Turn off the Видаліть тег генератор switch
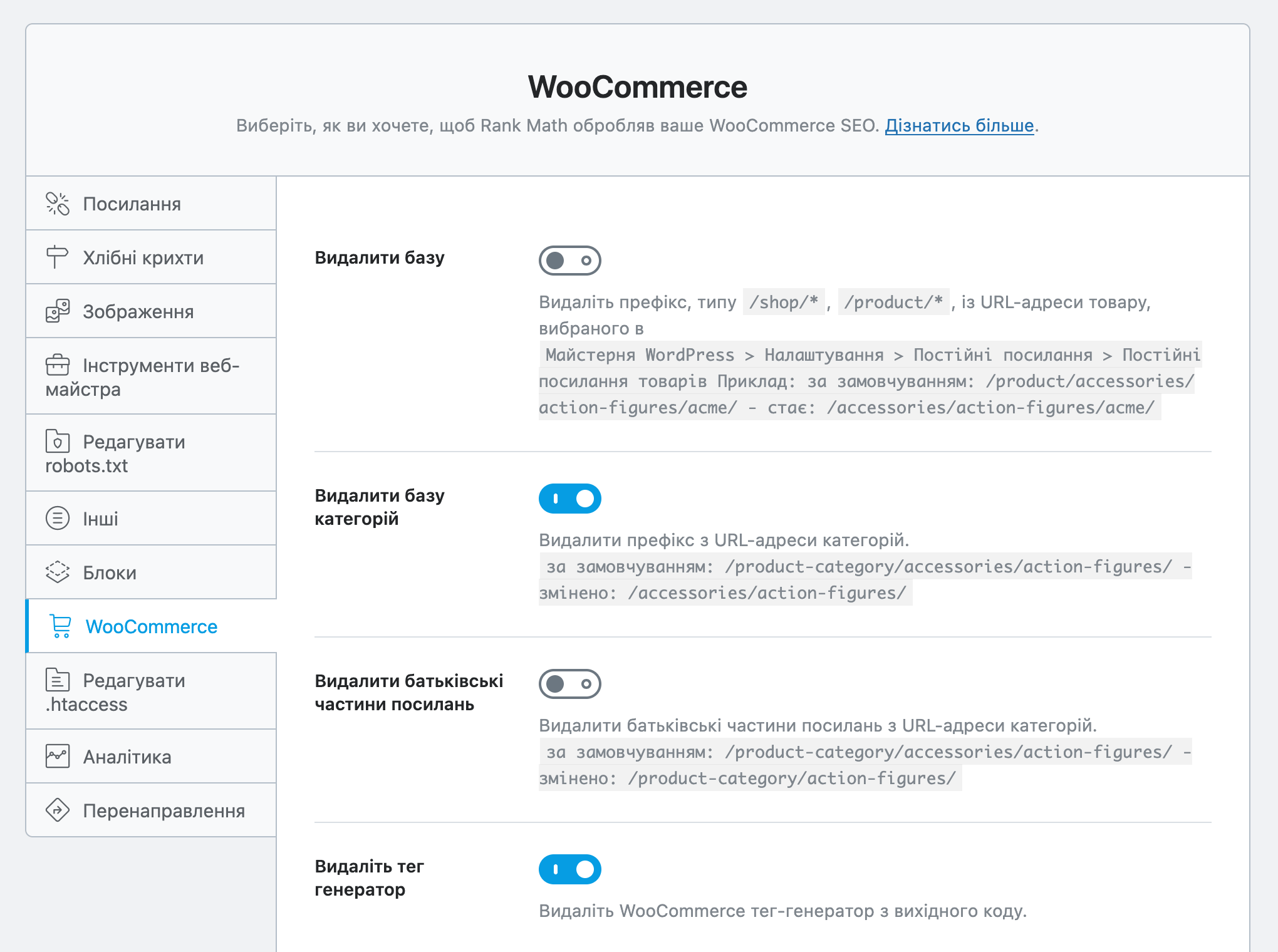This screenshot has width=1278, height=952. (570, 869)
